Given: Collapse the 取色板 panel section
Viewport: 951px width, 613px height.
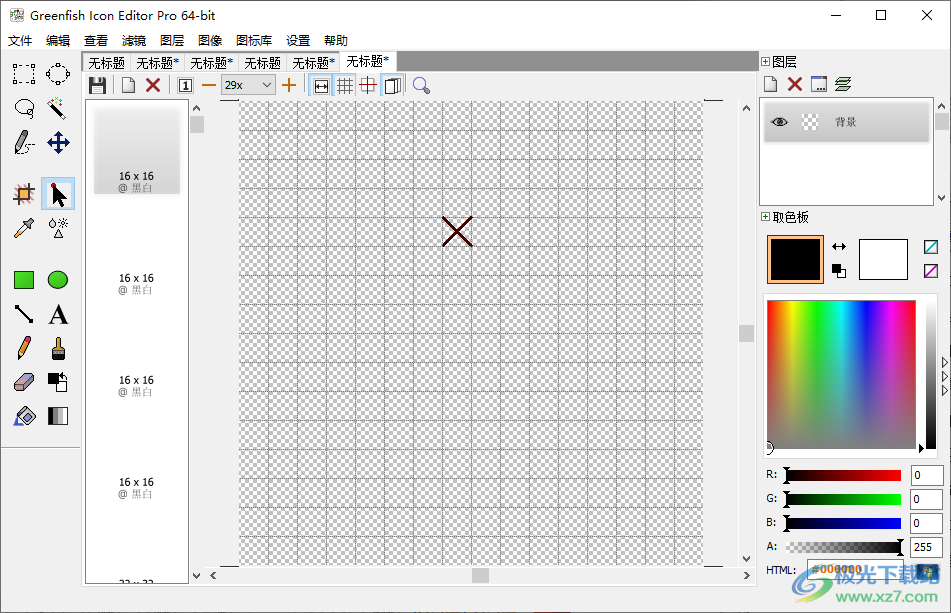Looking at the screenshot, I should point(764,217).
